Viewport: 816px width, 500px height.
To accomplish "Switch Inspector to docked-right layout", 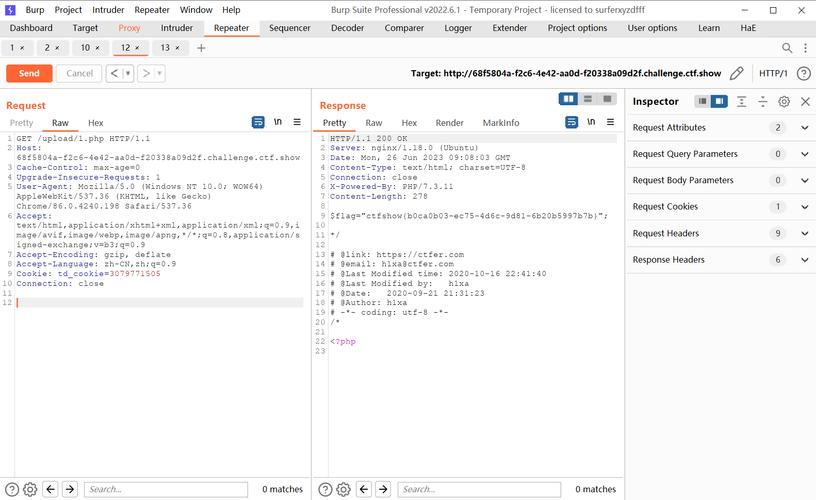I will tap(719, 101).
